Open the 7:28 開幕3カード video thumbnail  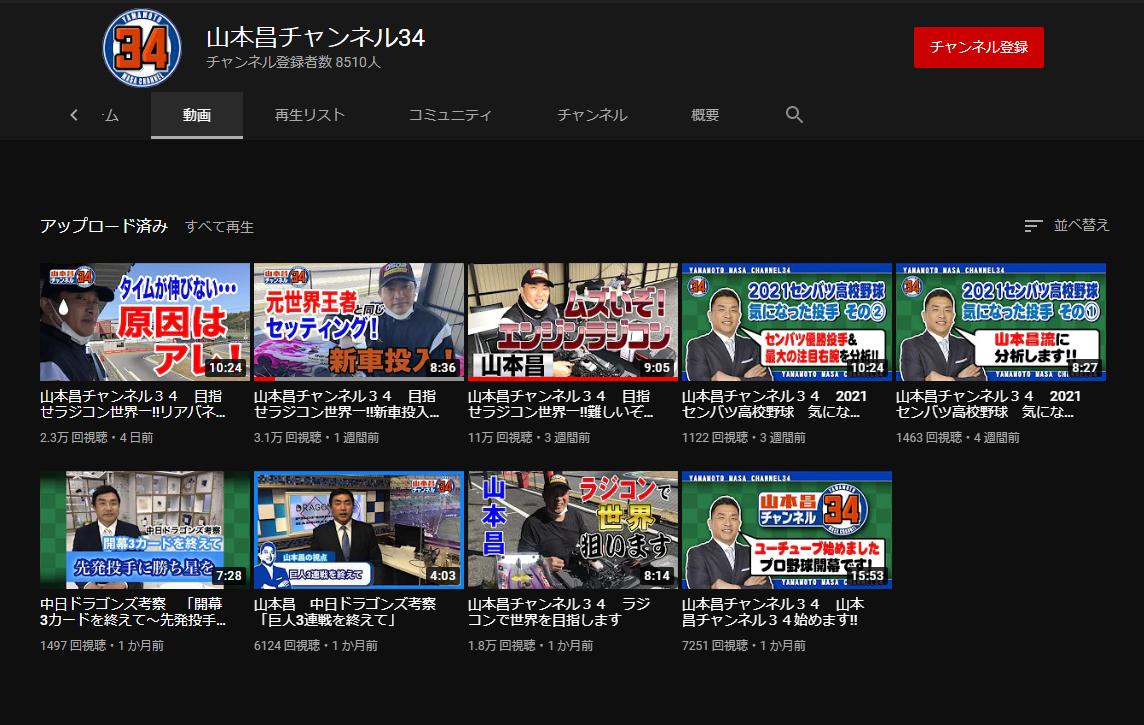click(145, 530)
